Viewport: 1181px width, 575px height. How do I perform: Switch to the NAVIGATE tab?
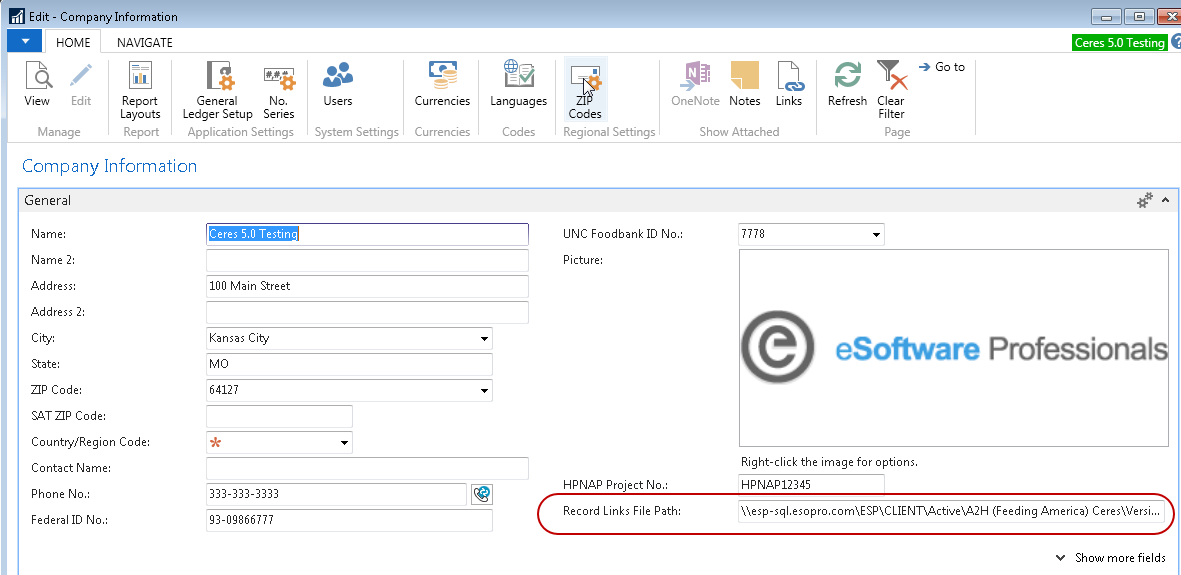145,43
